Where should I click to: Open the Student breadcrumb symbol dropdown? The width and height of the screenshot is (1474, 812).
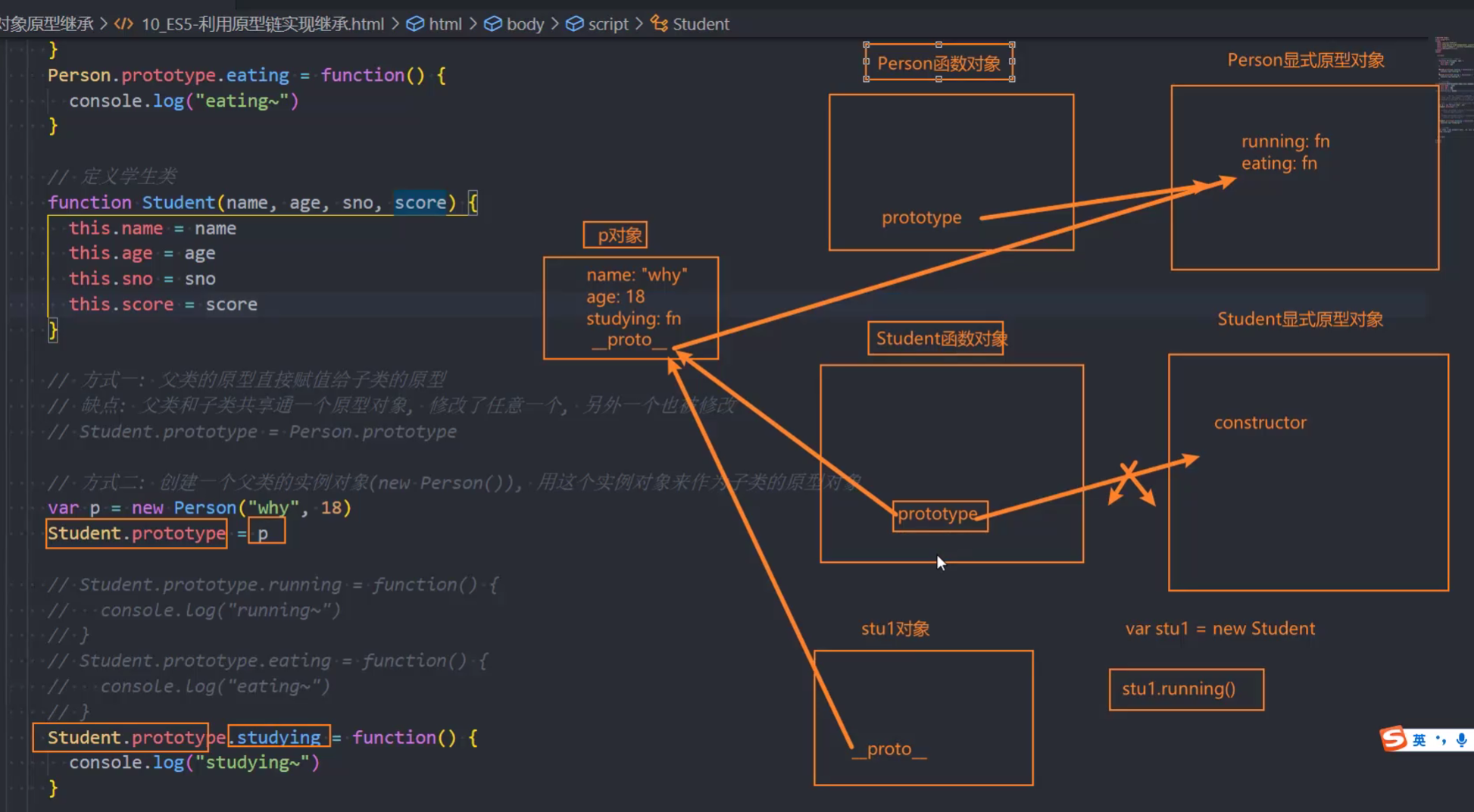point(701,24)
